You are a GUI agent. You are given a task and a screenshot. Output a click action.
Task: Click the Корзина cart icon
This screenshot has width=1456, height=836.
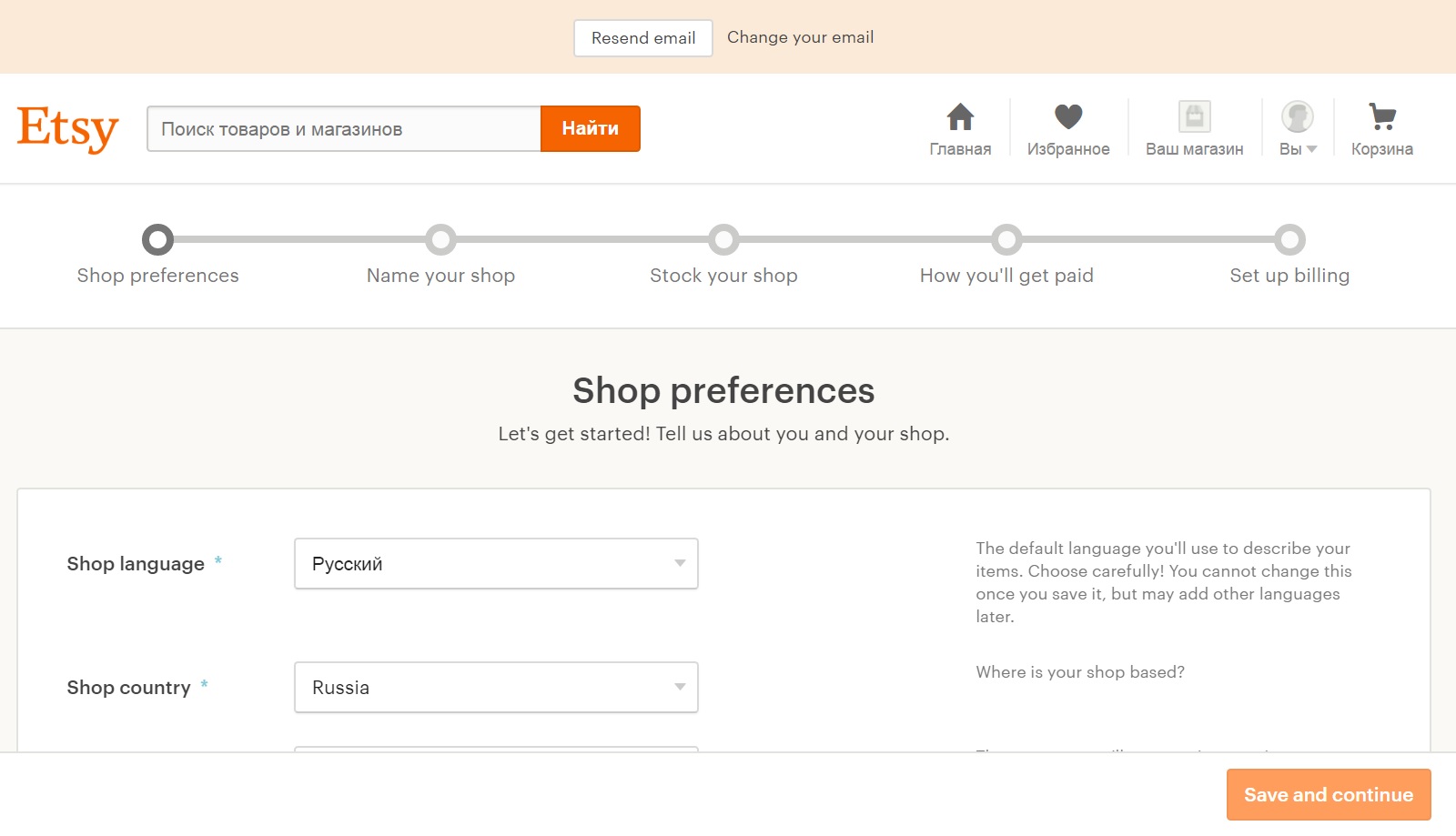tap(1381, 116)
